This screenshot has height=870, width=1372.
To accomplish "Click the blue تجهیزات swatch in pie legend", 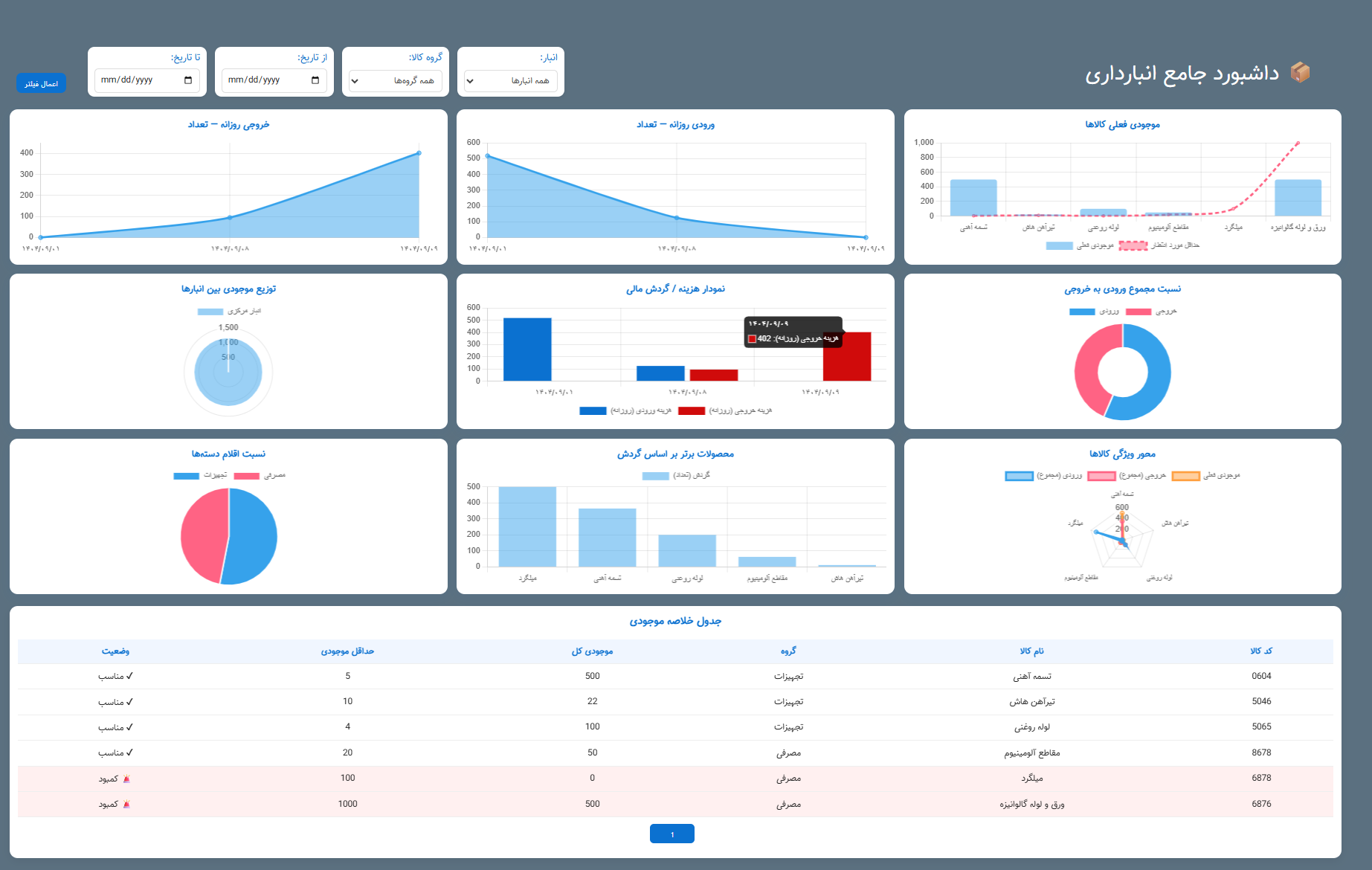I will [x=186, y=476].
